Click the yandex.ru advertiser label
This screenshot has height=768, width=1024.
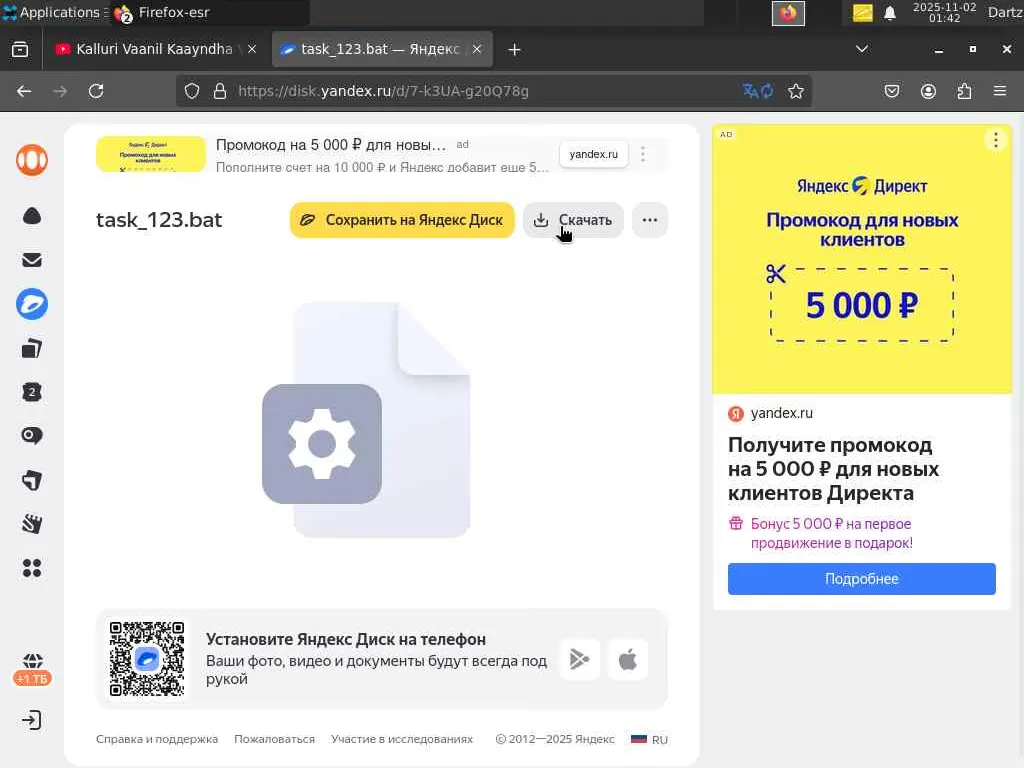pos(782,413)
